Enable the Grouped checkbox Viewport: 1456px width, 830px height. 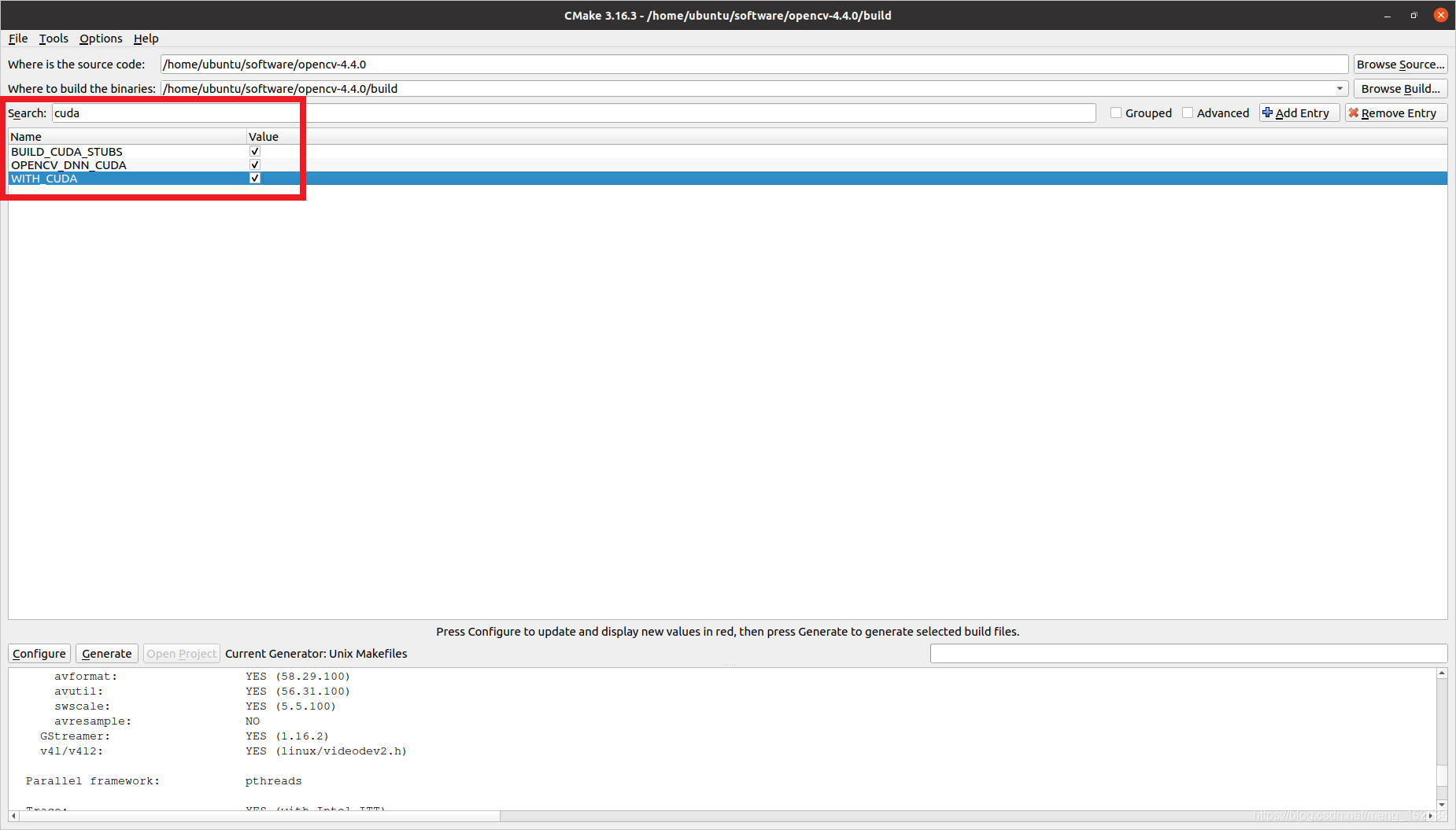point(1115,113)
